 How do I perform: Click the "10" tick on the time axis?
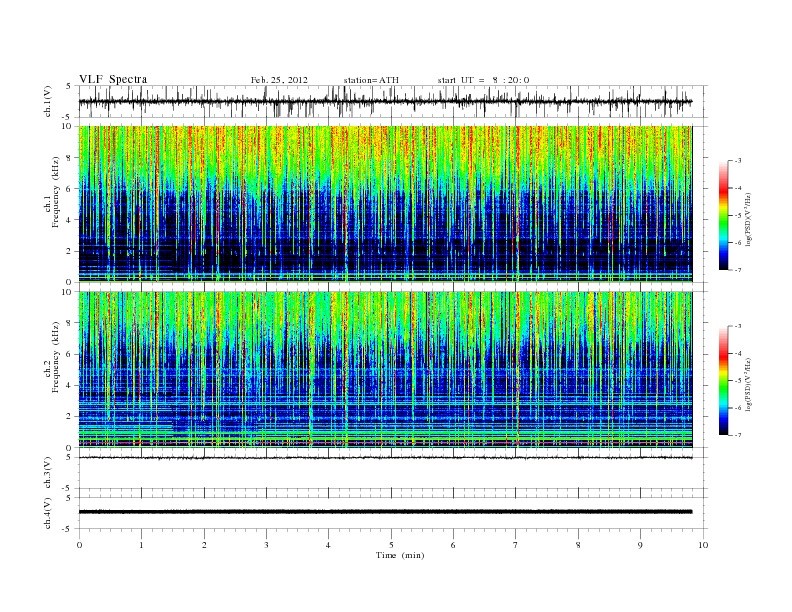pos(703,545)
